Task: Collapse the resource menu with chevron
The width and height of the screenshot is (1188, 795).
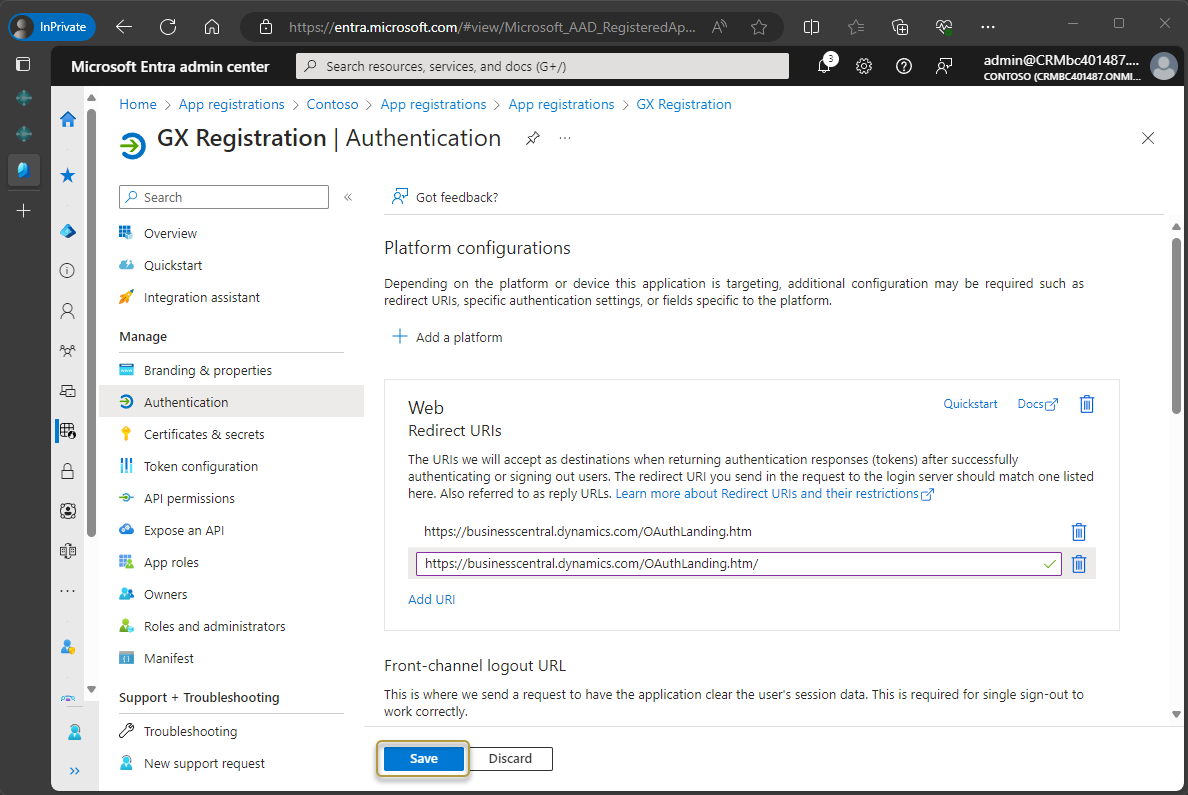Action: pyautogui.click(x=348, y=197)
